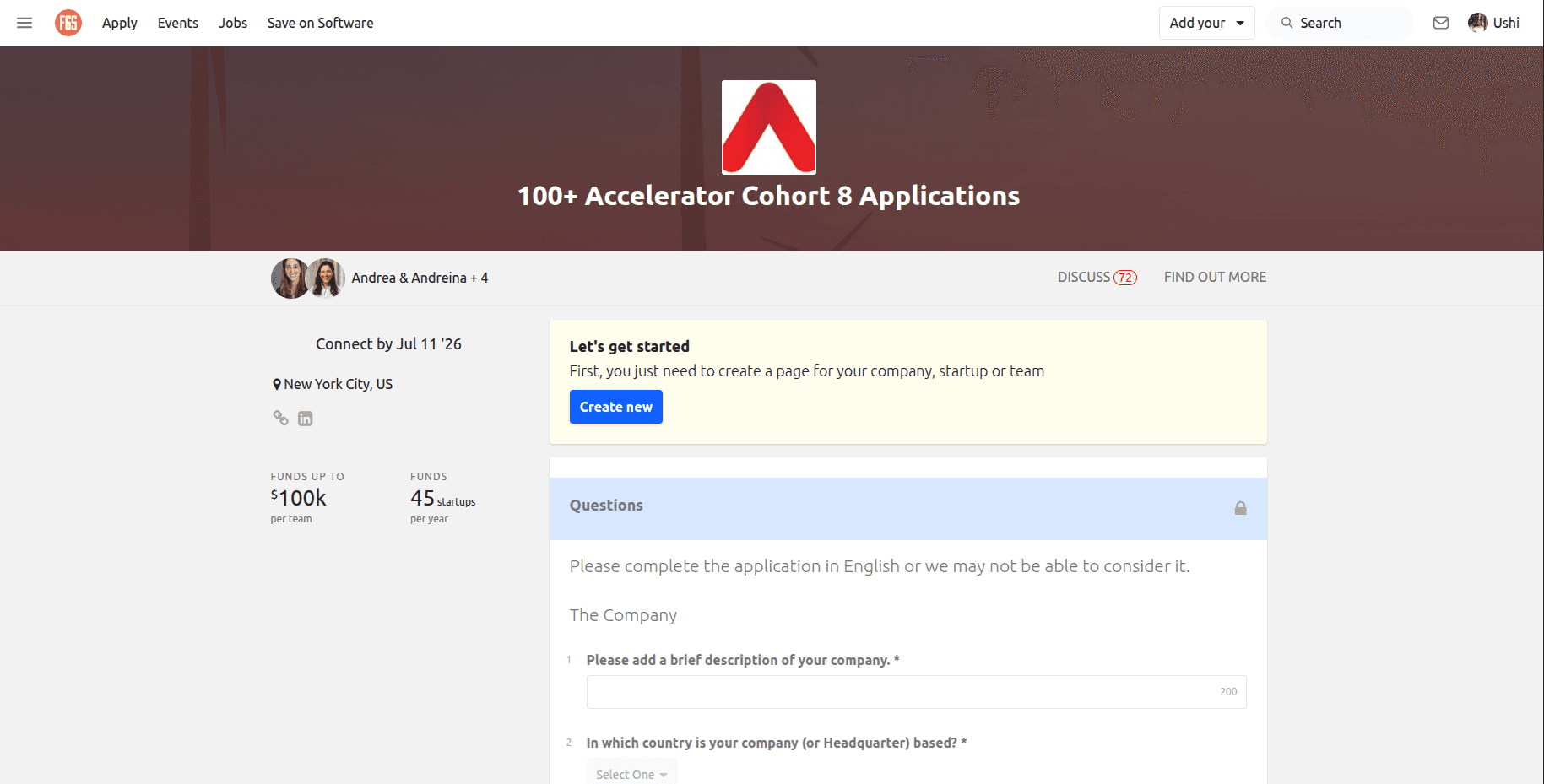1544x784 pixels.
Task: Open the FIND OUT MORE tab
Action: pyautogui.click(x=1216, y=277)
